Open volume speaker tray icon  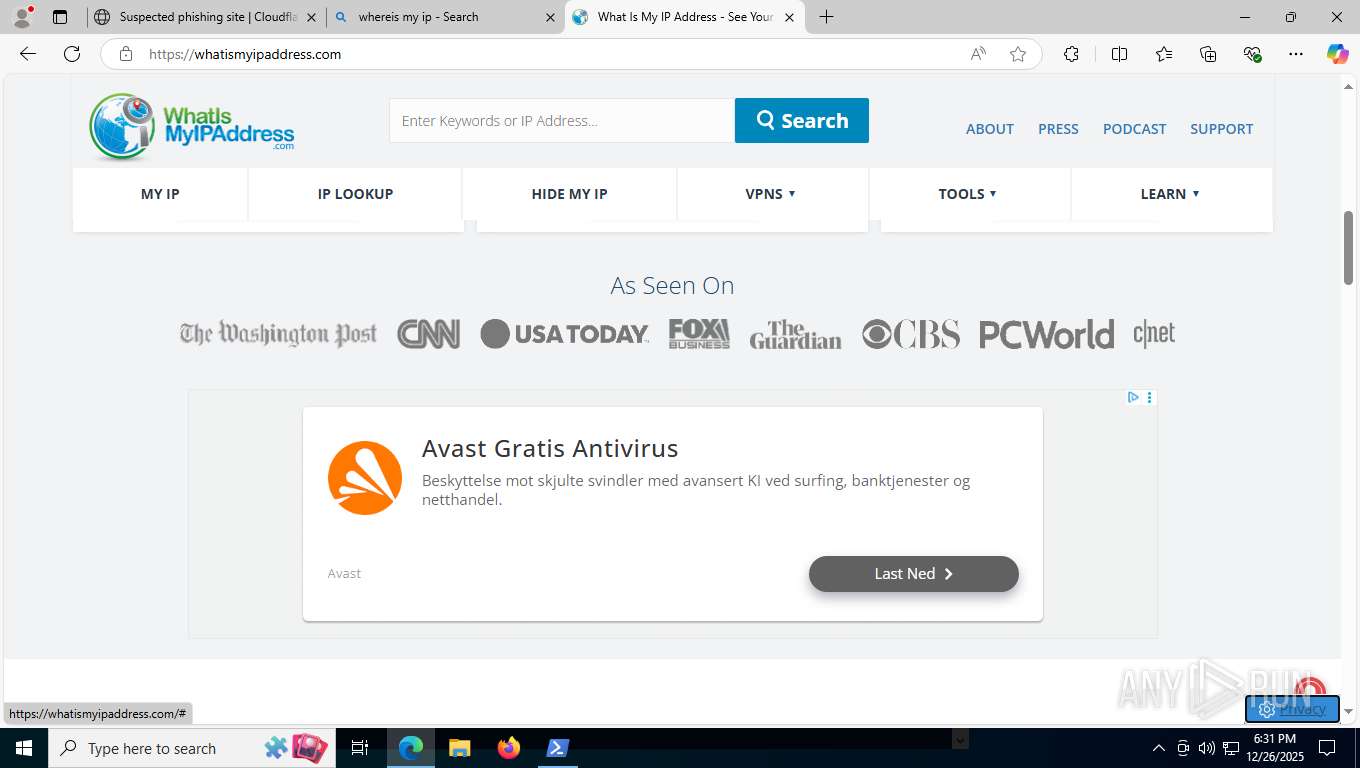1206,748
